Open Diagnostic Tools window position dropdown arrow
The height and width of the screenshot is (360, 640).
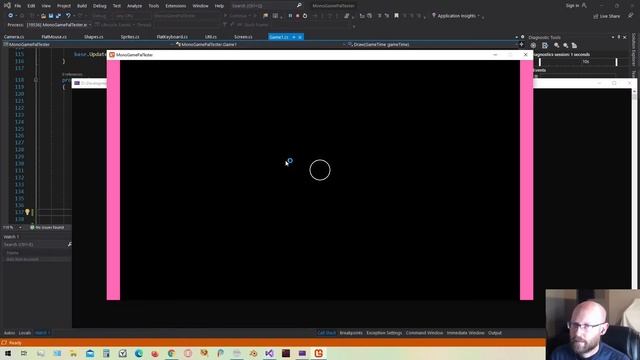tap(613, 37)
